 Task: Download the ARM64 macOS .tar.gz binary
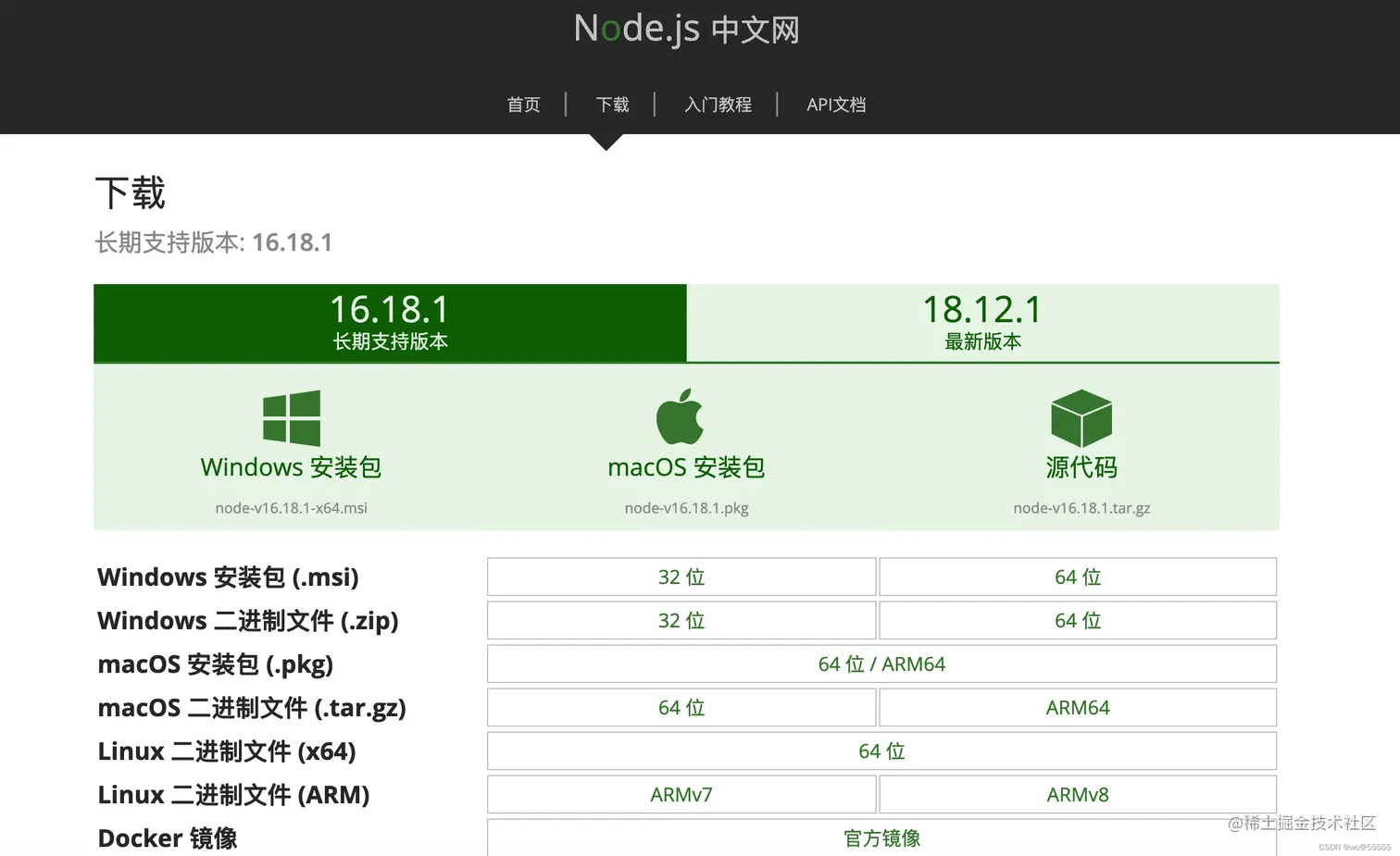[x=1078, y=707]
